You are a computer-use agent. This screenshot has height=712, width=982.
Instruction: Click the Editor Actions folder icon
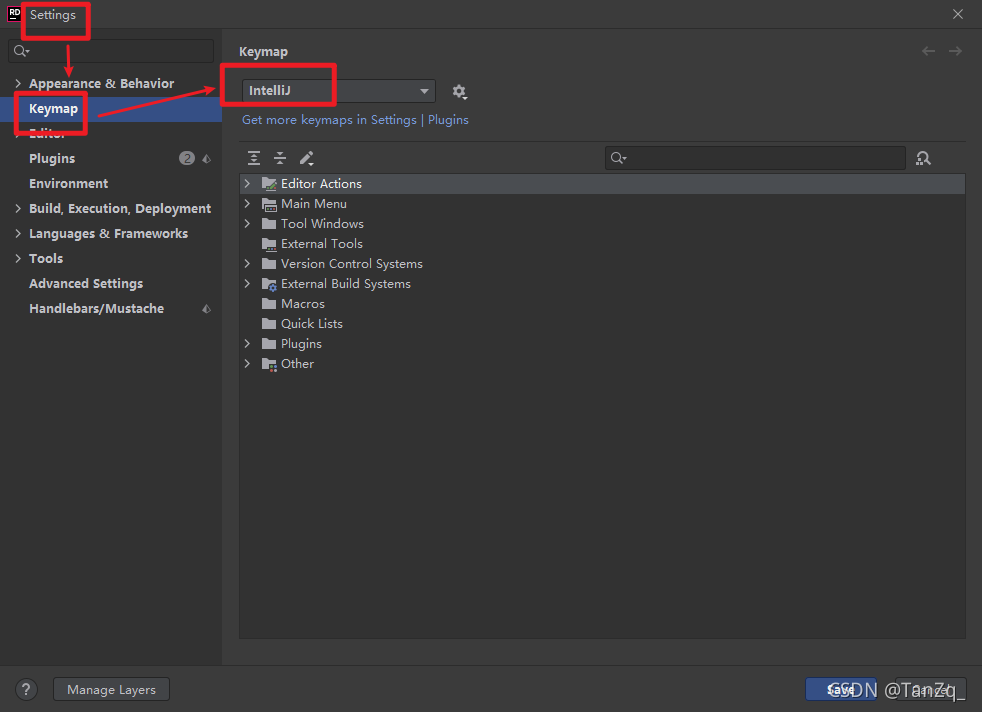point(269,183)
